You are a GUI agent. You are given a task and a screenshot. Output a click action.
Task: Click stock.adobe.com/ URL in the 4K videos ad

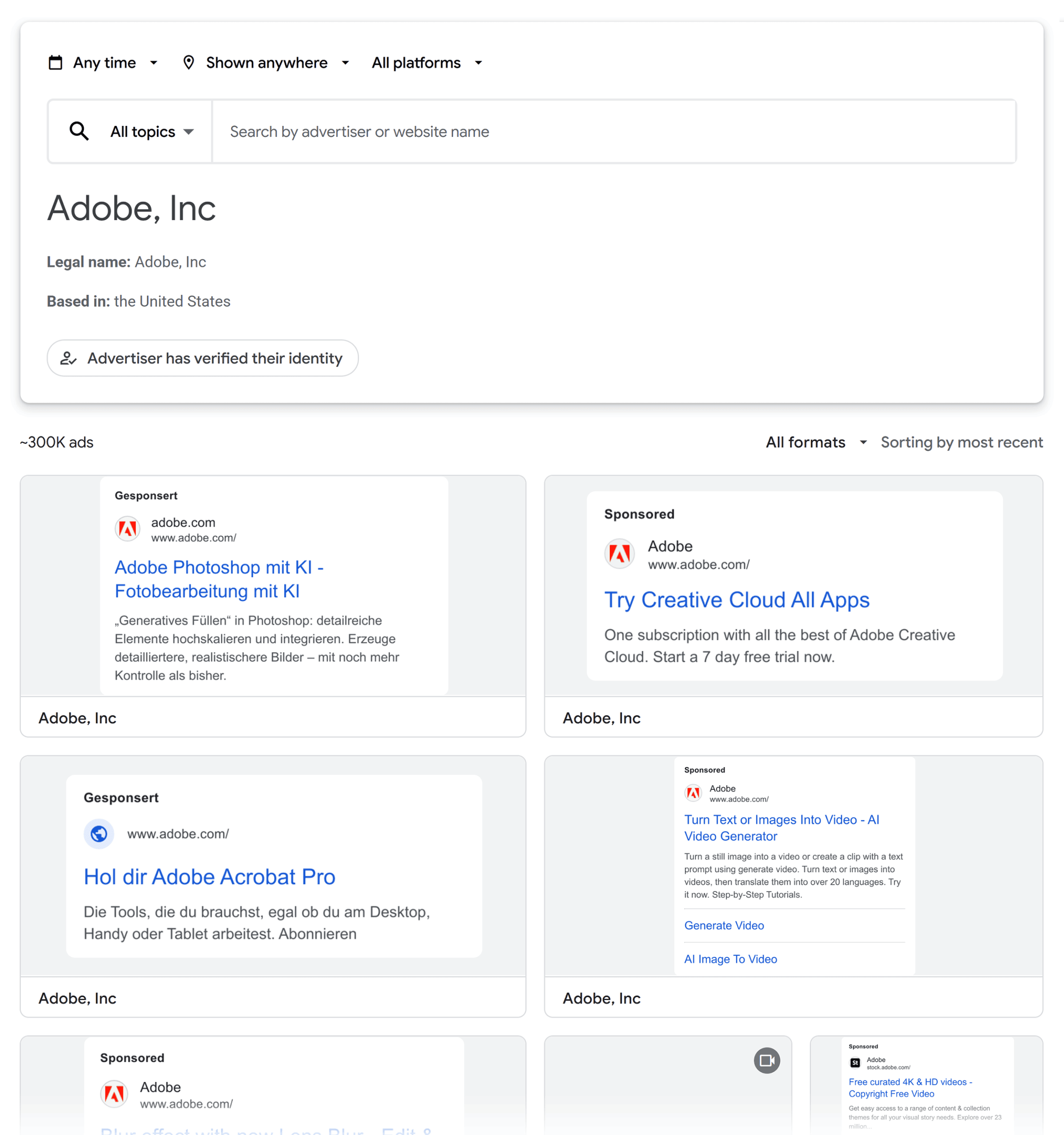point(889,1067)
